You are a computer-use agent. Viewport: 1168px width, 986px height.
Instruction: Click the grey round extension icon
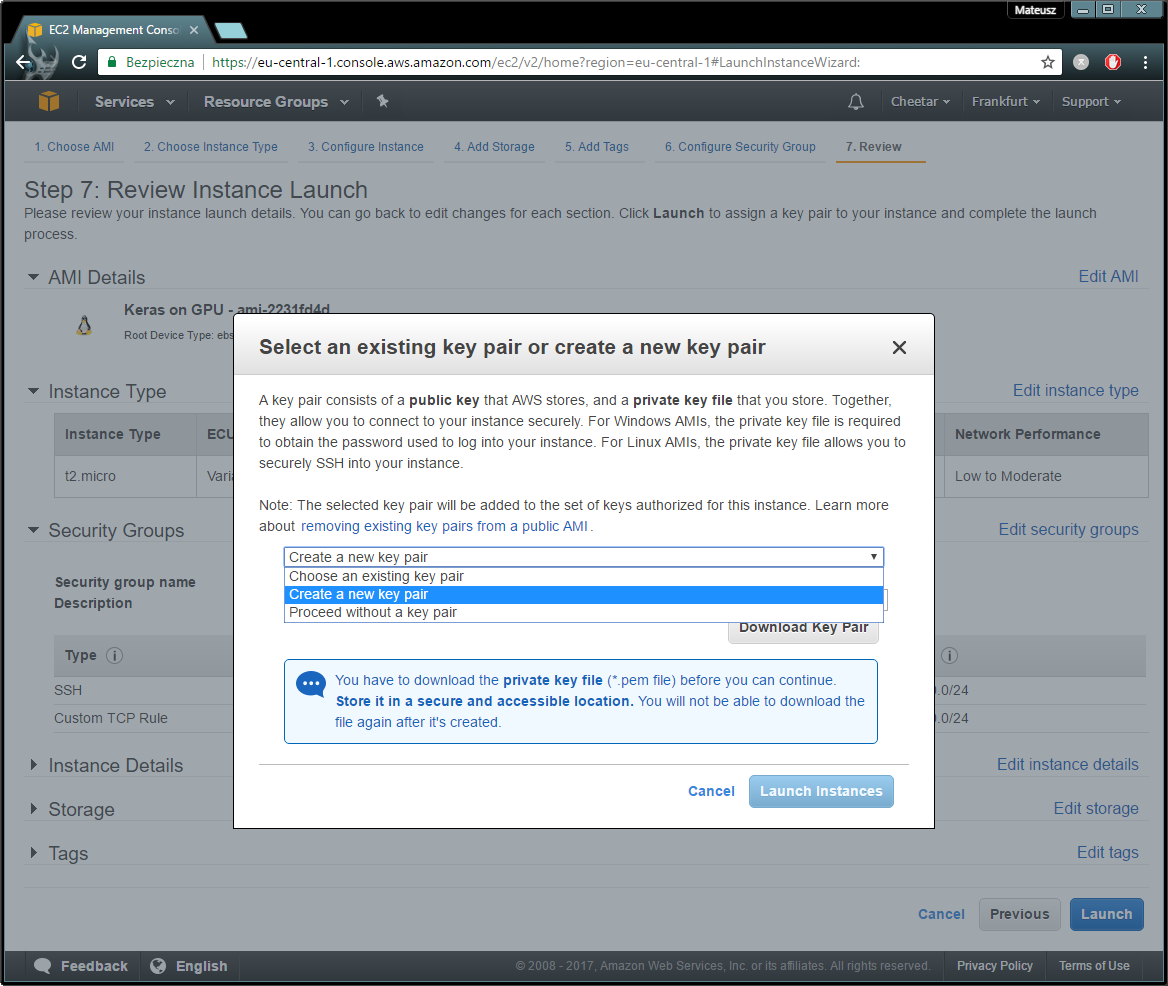point(1081,62)
